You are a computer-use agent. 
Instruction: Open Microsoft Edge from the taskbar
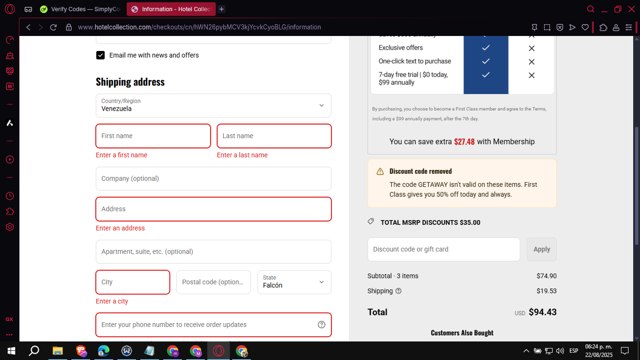[104, 351]
